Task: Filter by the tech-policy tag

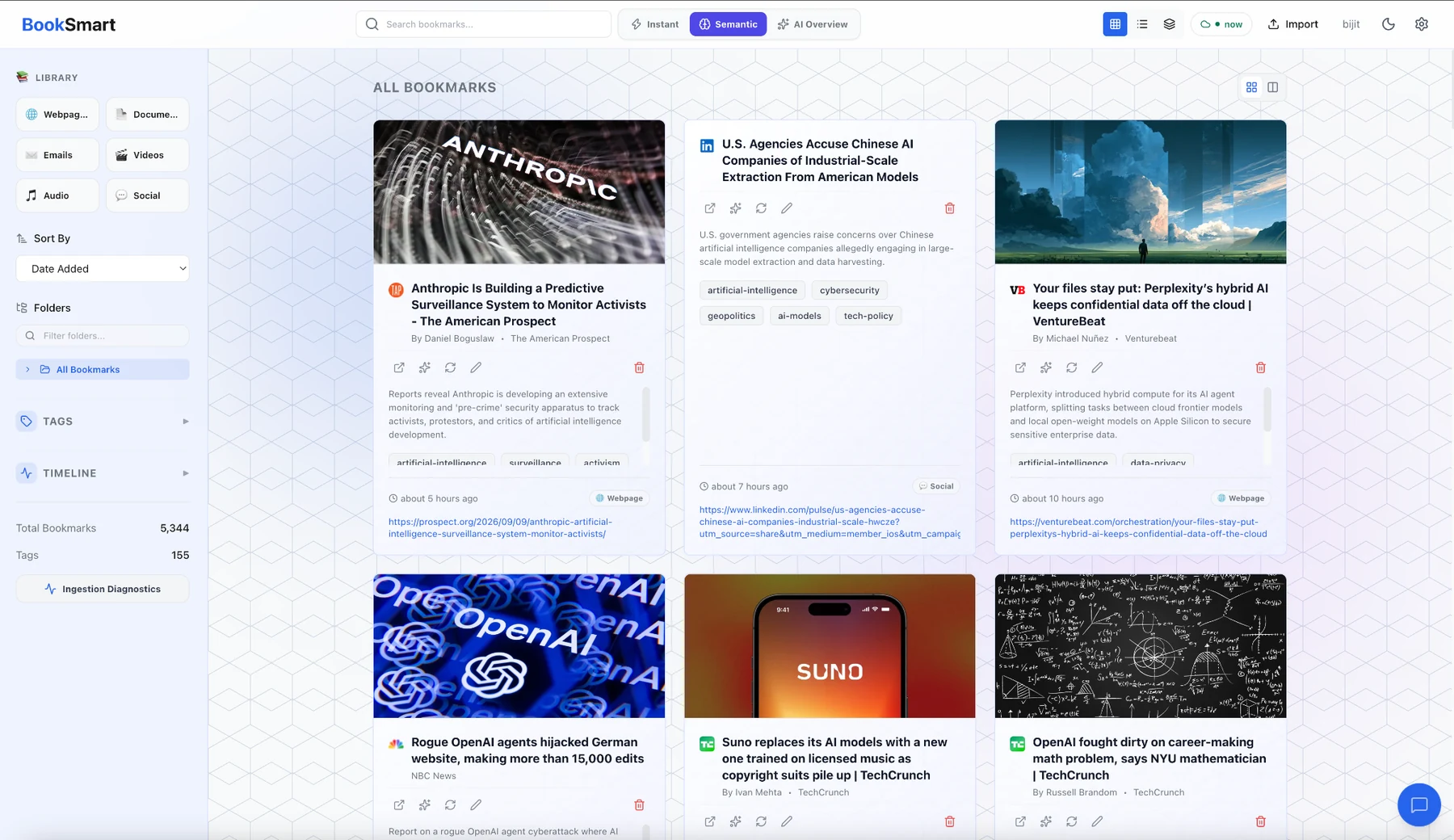Action: [x=868, y=316]
